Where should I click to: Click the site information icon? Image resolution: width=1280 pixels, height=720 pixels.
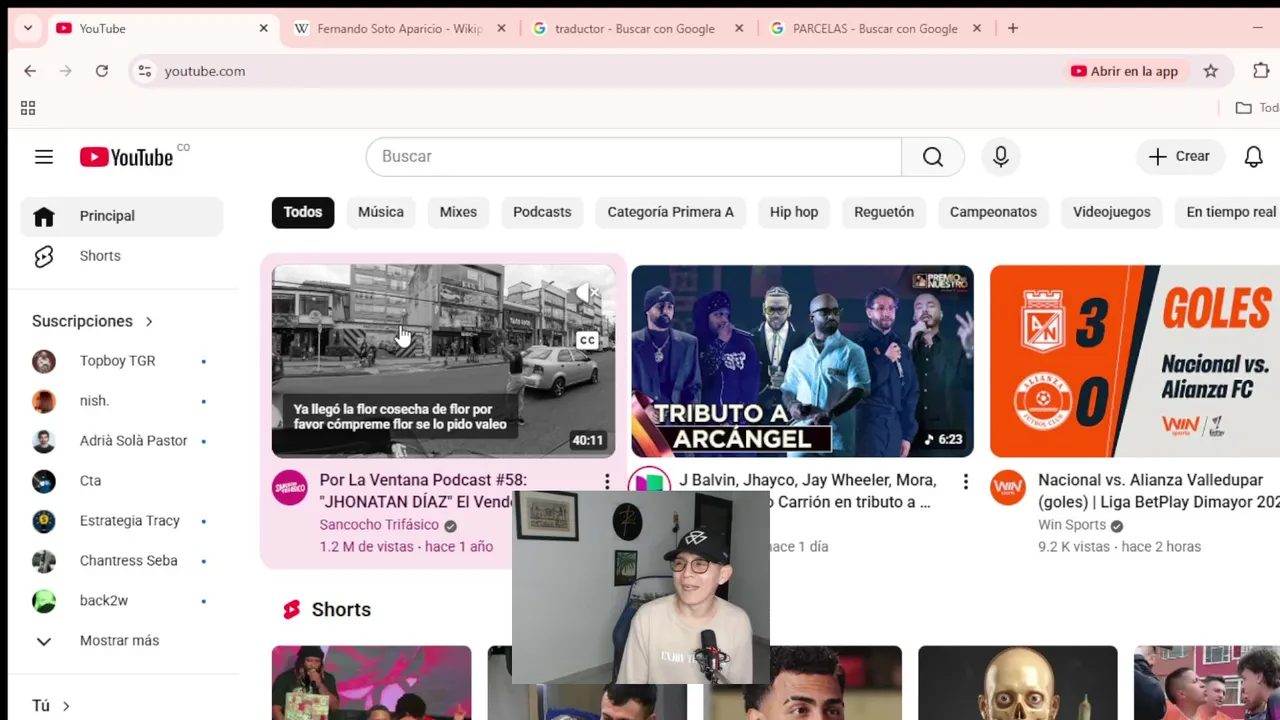[145, 71]
